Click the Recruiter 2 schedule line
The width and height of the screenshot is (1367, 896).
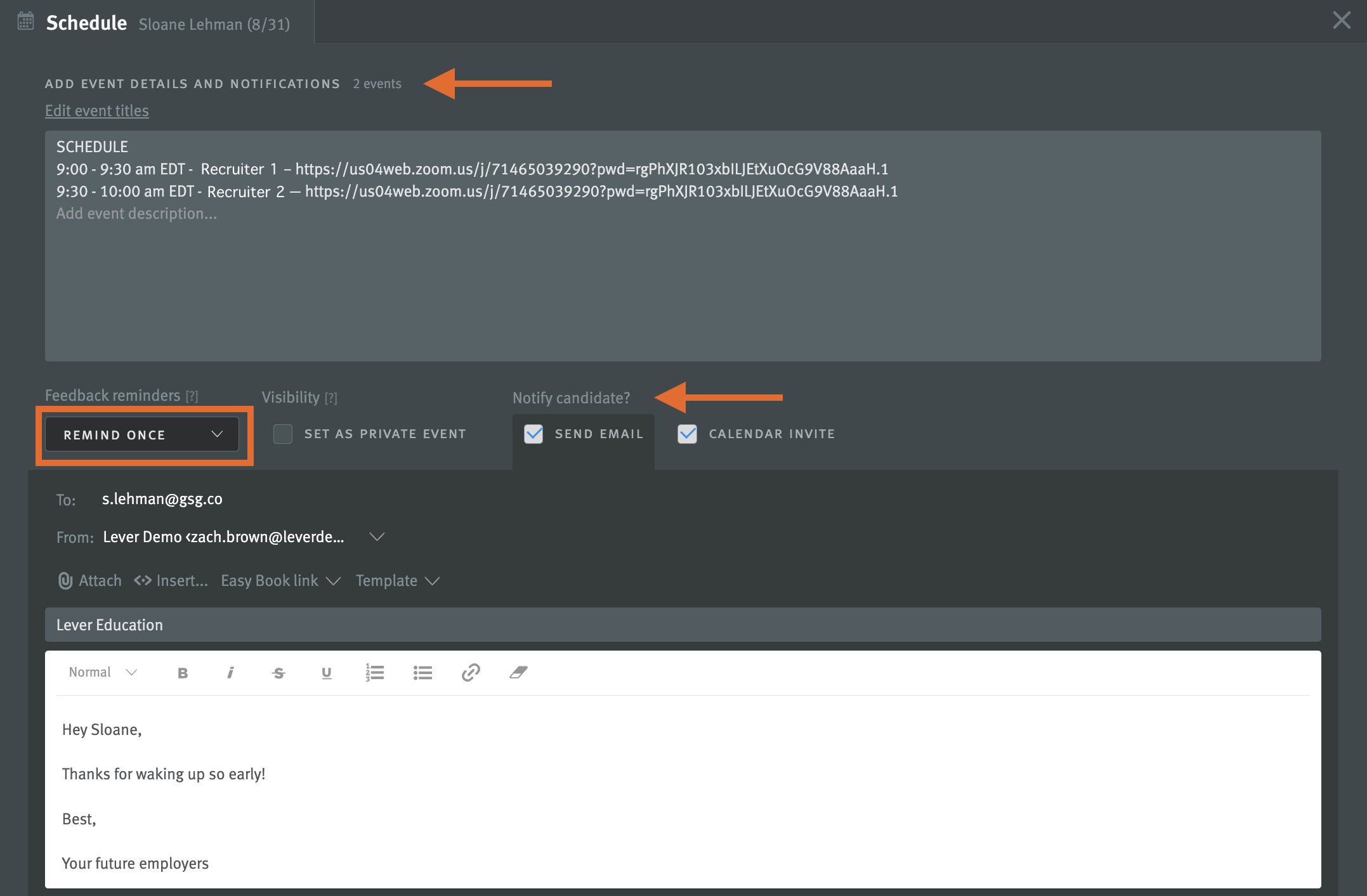coord(477,192)
